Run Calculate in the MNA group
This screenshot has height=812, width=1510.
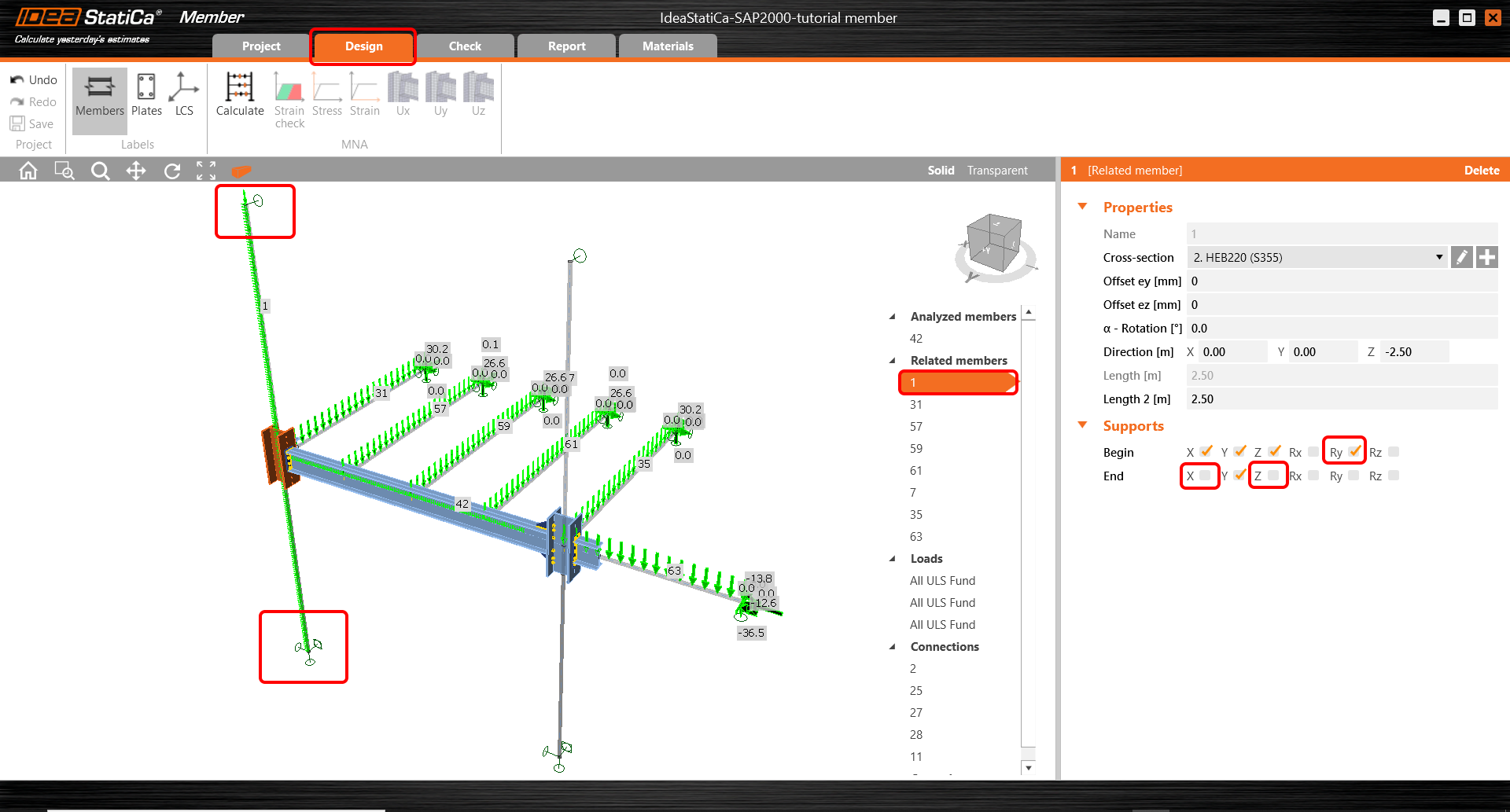tap(239, 94)
